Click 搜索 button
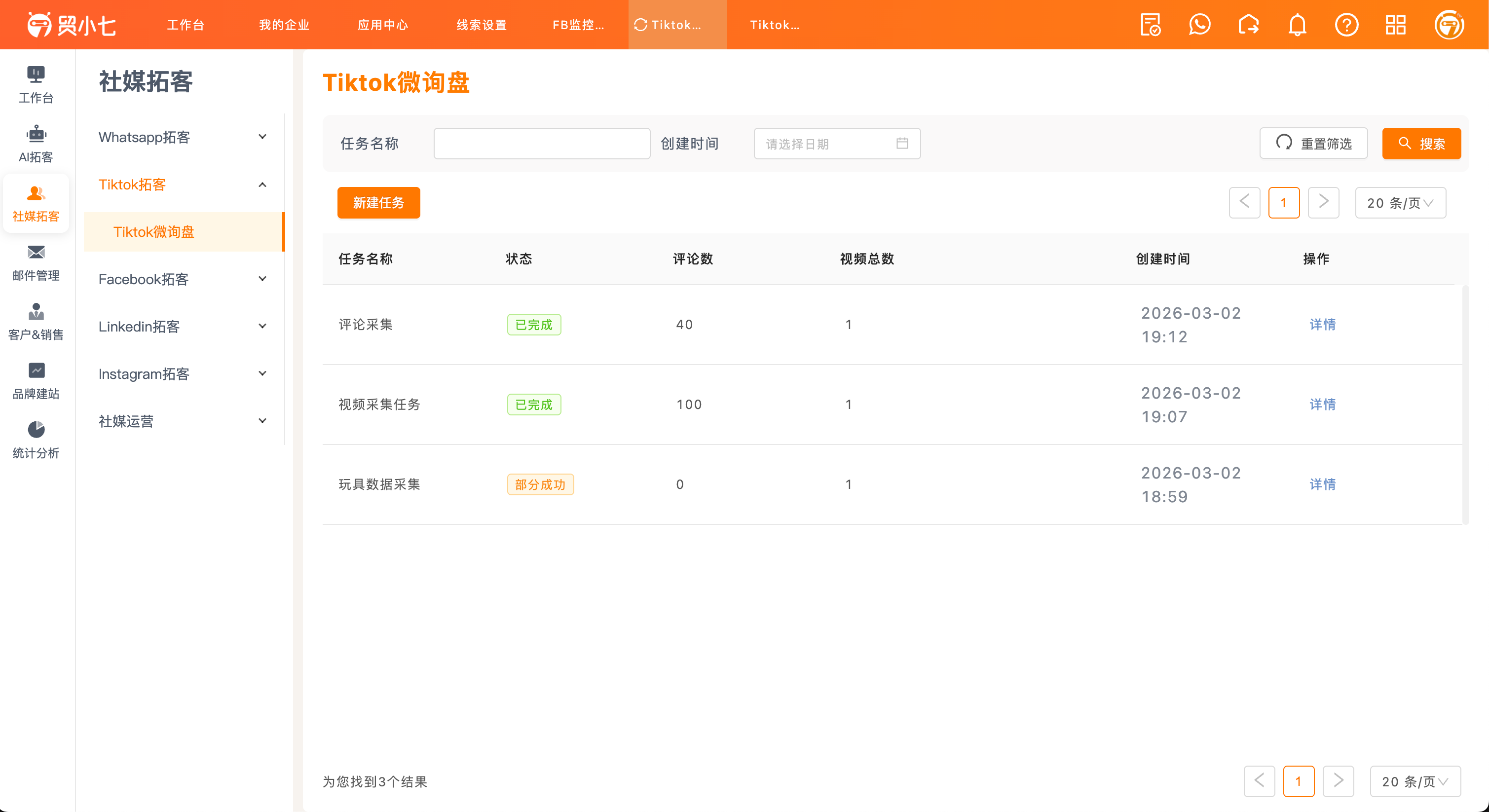Viewport: 1489px width, 812px height. pyautogui.click(x=1421, y=144)
